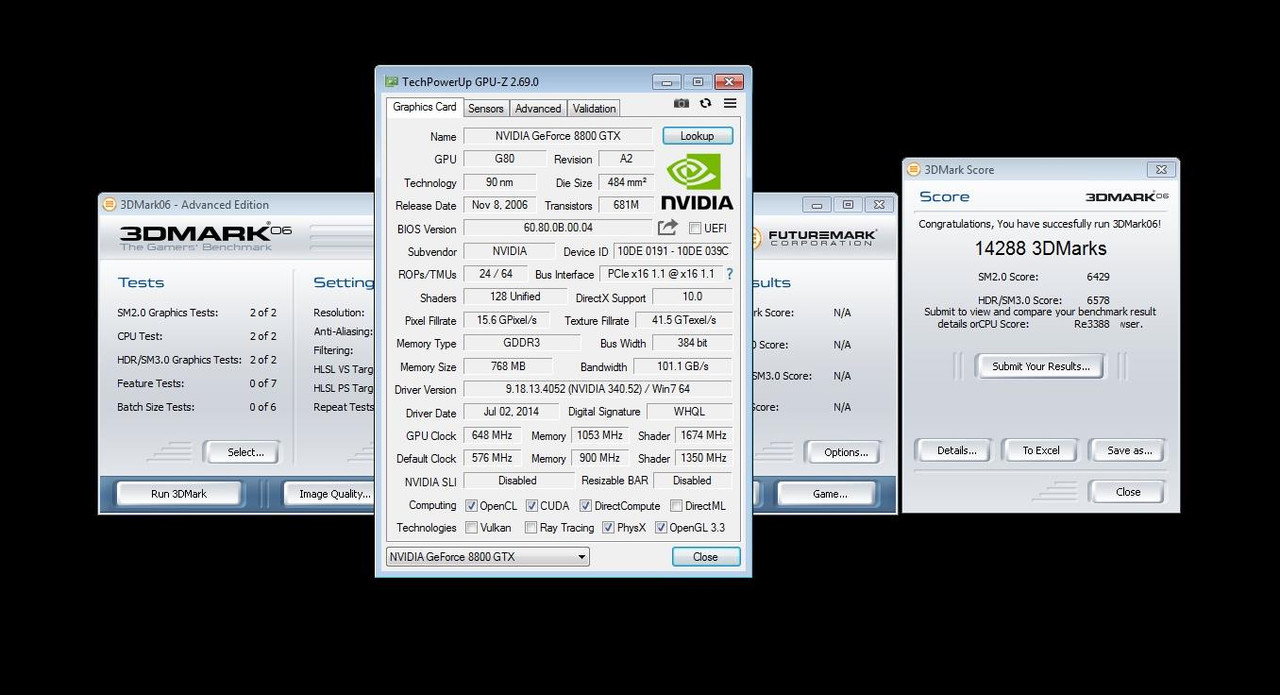Click the CPU Test 2 of 2 text

(263, 336)
